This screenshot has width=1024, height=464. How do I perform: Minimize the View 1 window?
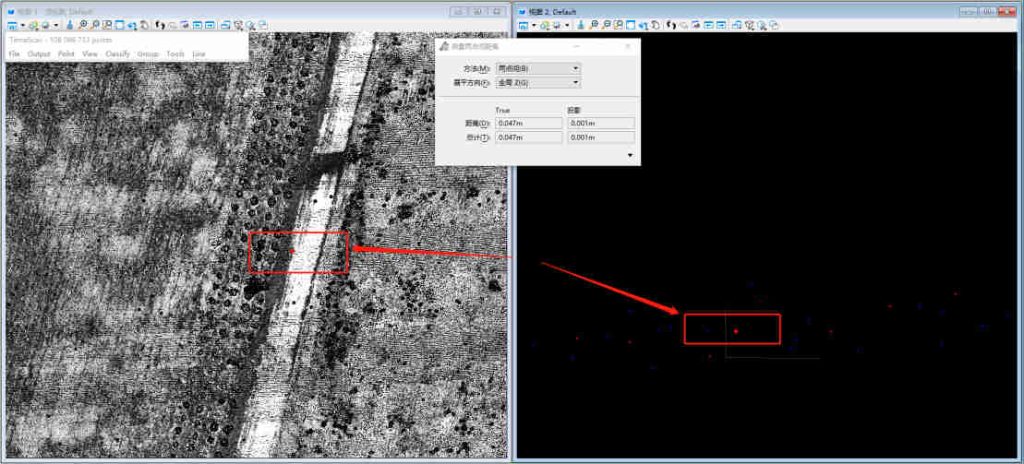point(460,11)
